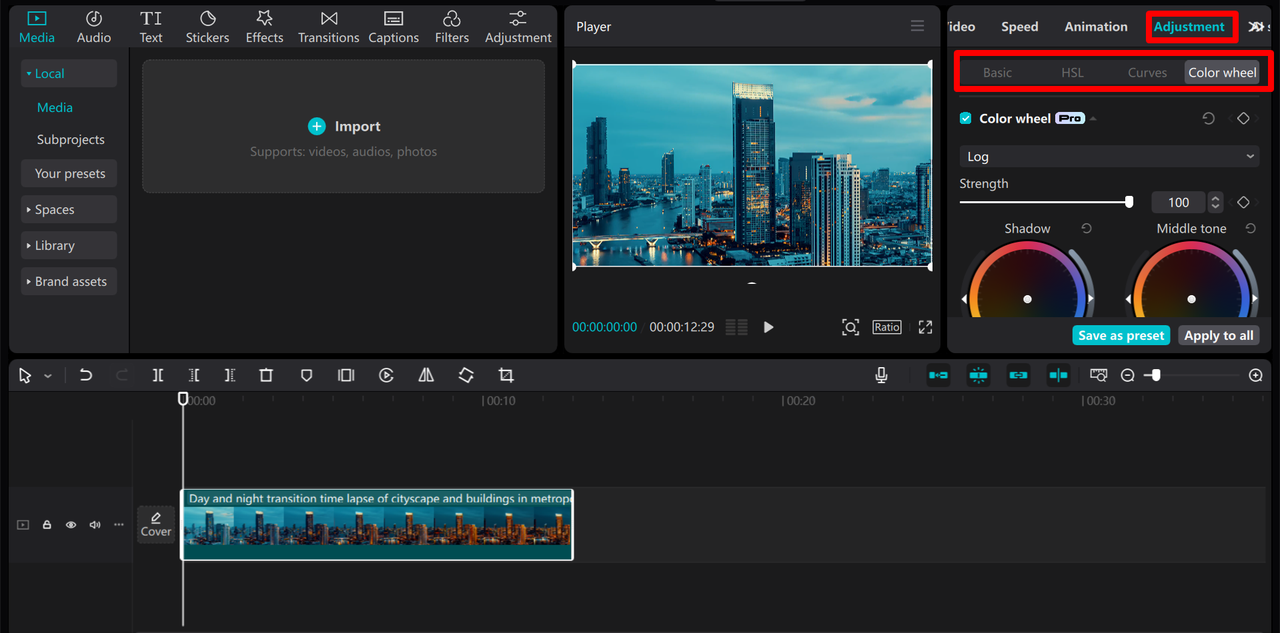Switch to the HSL sub-tab
The width and height of the screenshot is (1280, 633).
(x=1072, y=72)
